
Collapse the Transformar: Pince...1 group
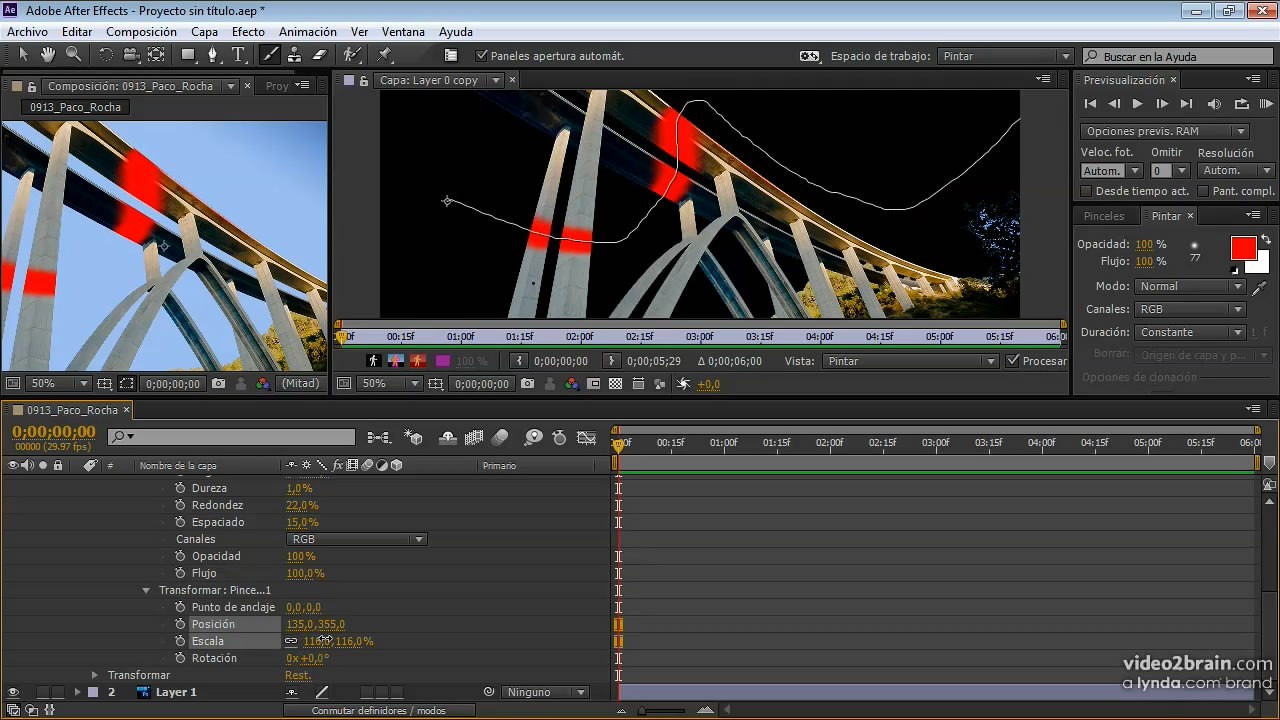click(147, 591)
